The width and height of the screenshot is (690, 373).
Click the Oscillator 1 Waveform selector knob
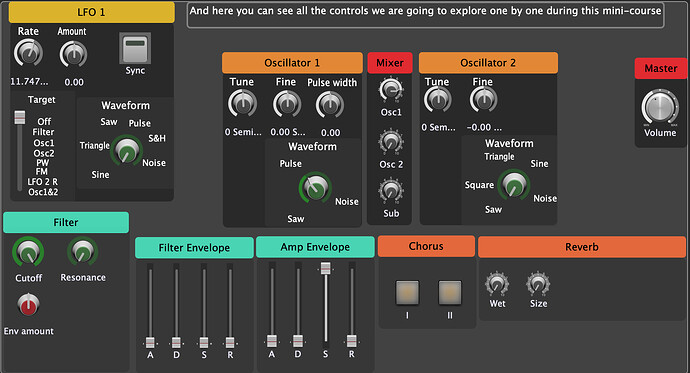pos(315,188)
